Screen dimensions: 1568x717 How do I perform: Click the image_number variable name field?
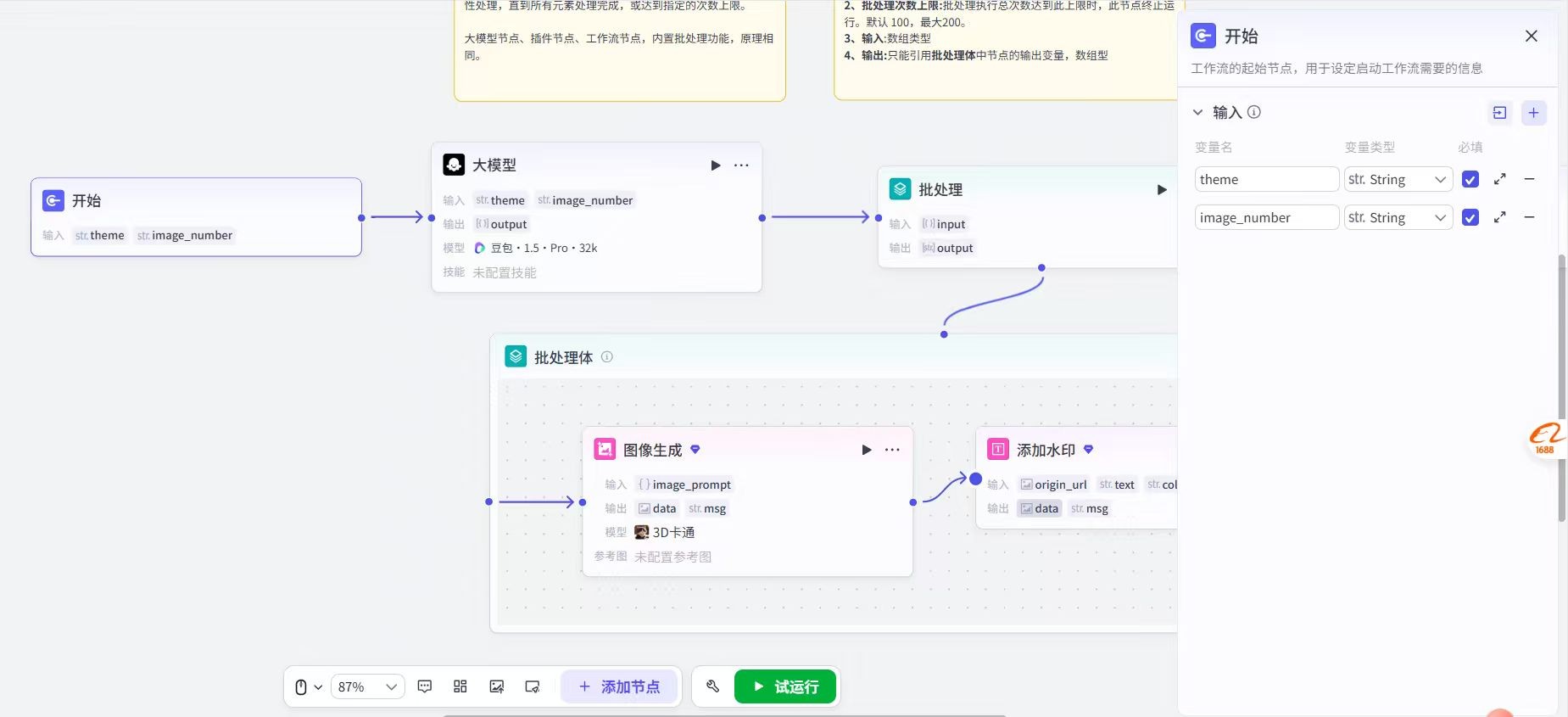[1266, 217]
